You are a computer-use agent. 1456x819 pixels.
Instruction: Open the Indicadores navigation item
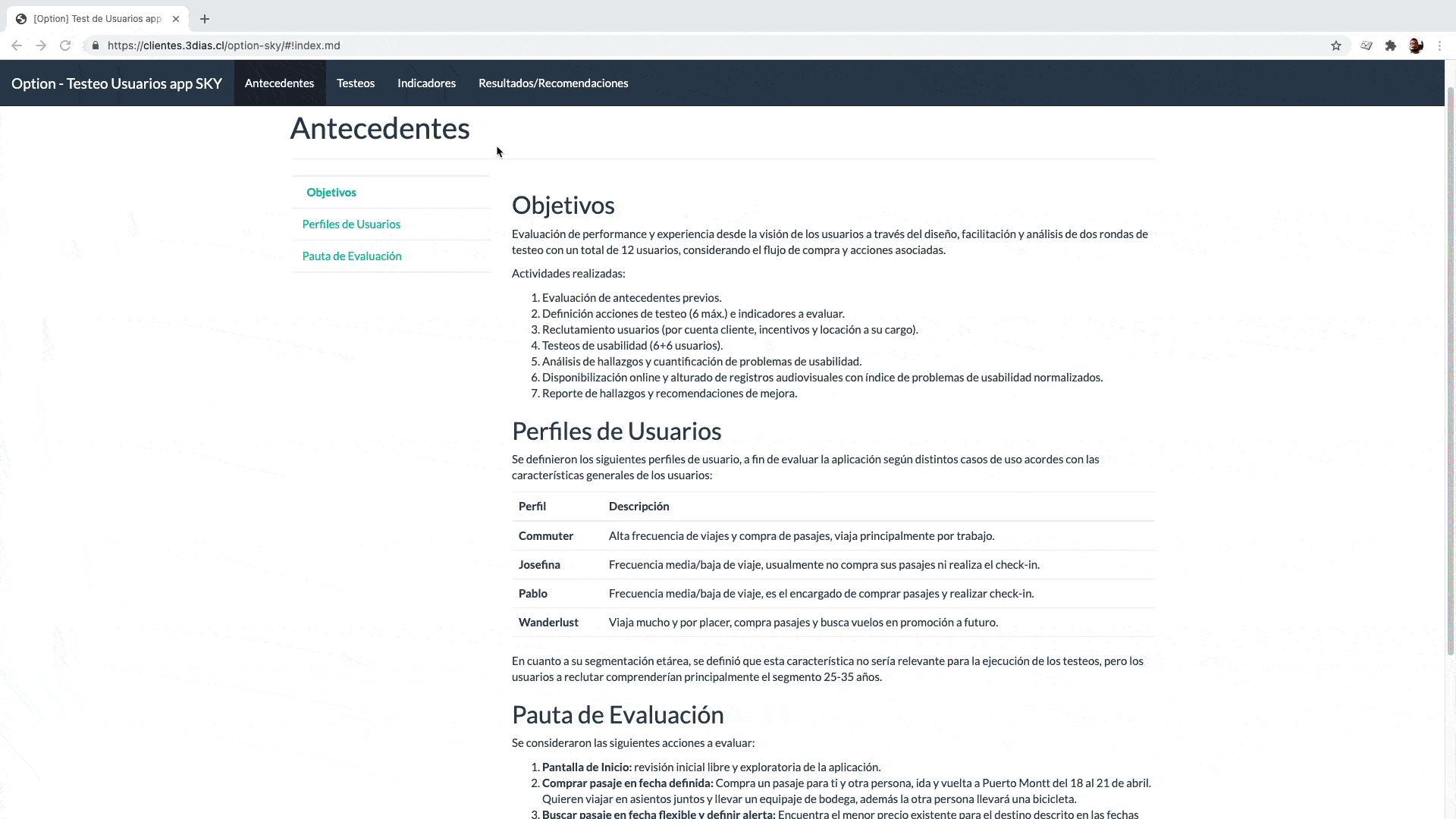tap(426, 83)
